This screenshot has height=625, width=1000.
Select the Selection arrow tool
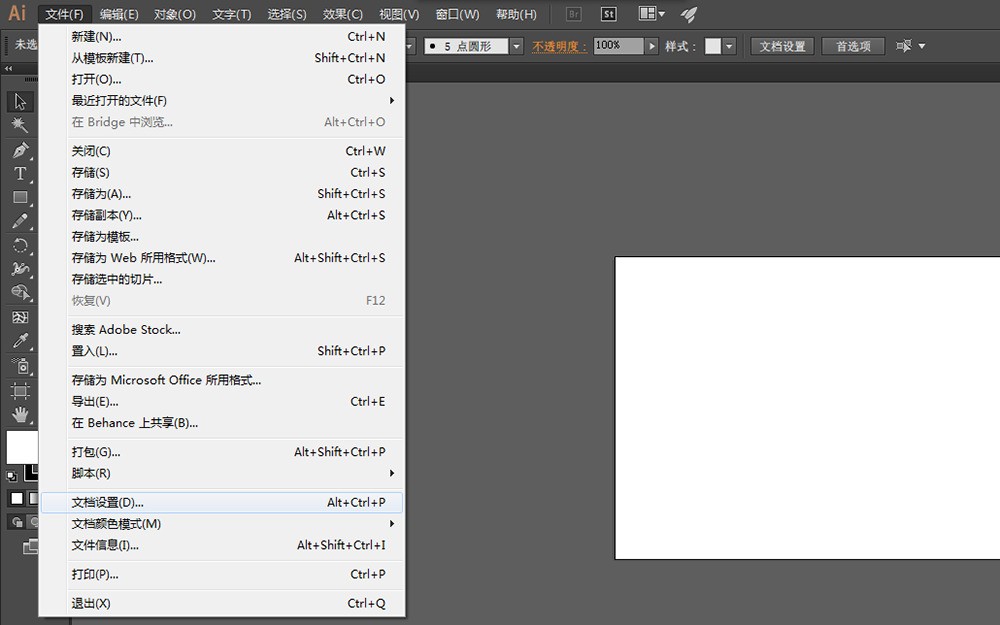pyautogui.click(x=20, y=101)
